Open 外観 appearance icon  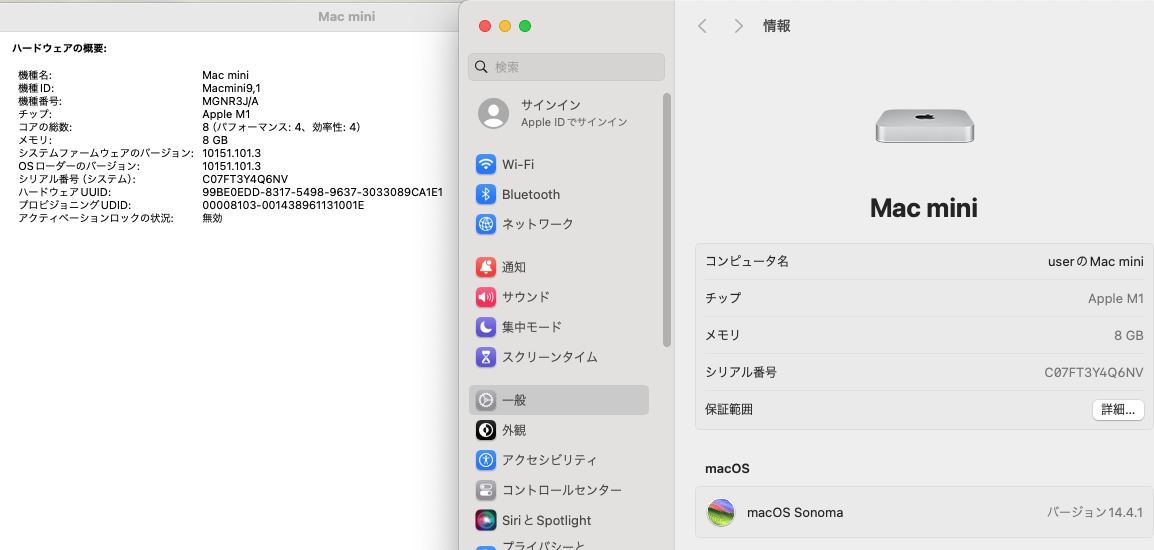click(x=486, y=430)
